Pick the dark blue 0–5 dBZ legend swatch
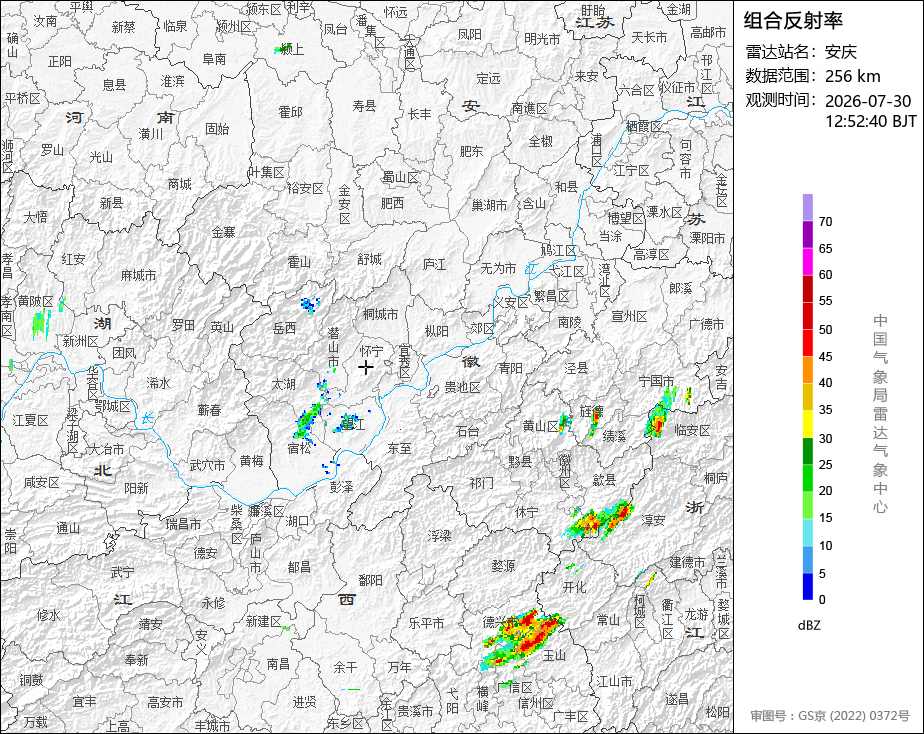The image size is (924, 734). (808, 587)
